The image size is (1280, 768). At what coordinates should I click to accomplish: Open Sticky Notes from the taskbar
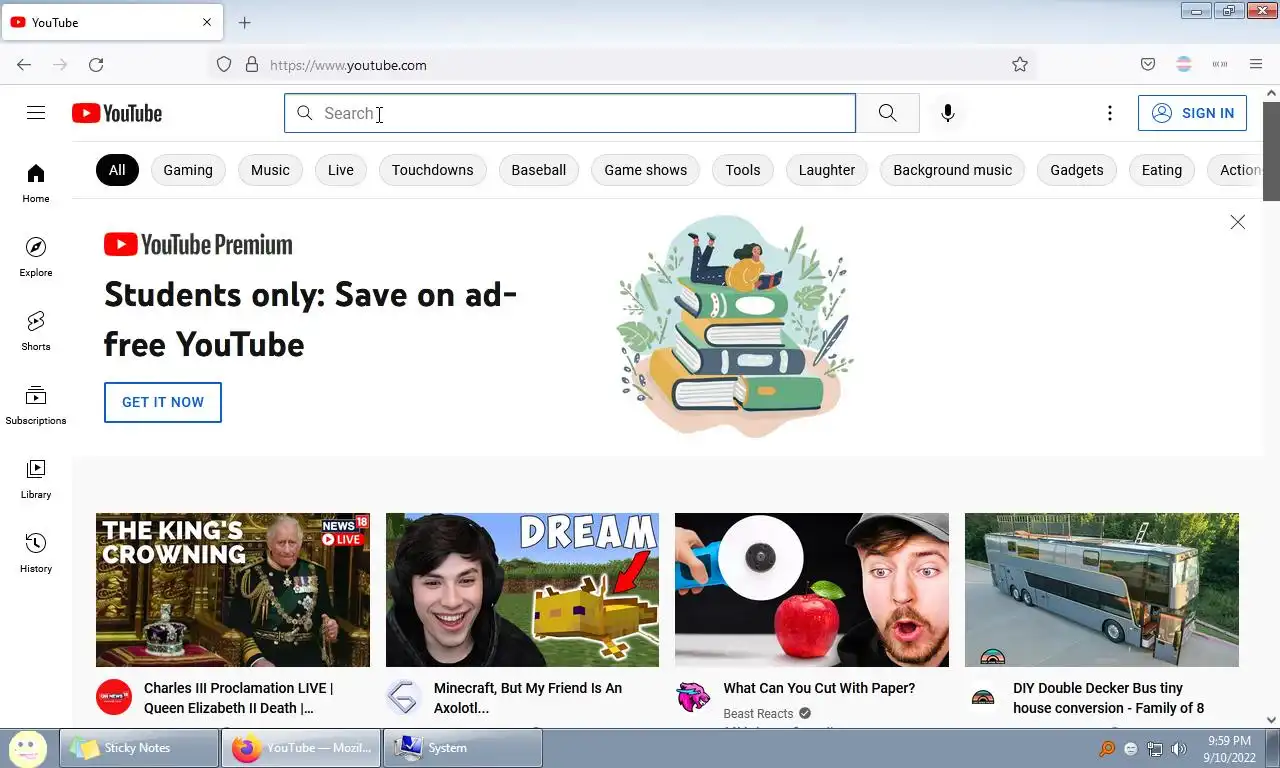pos(140,748)
